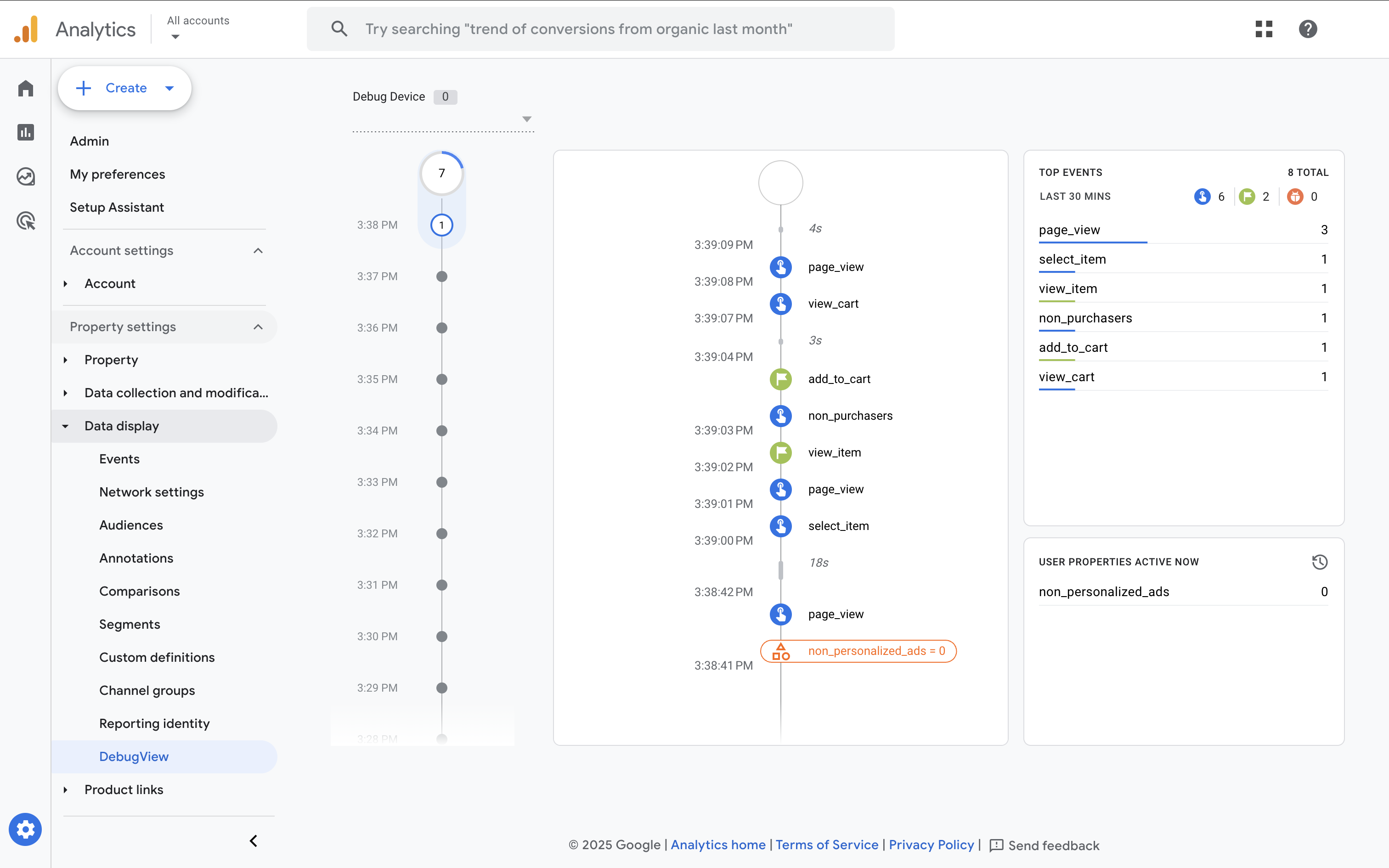Viewport: 1389px width, 868px height.
Task: Open the Reports icon in the navigation rail
Action: (x=25, y=132)
